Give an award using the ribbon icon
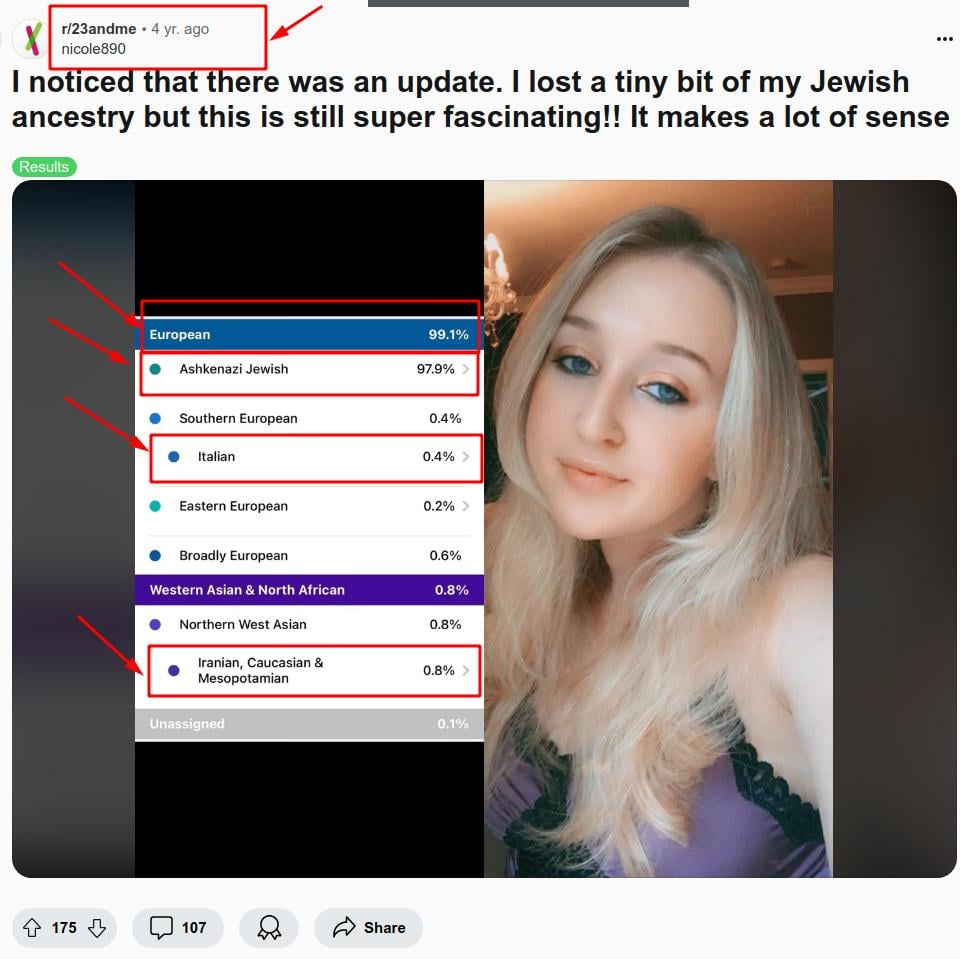The width and height of the screenshot is (960, 959). click(x=269, y=927)
